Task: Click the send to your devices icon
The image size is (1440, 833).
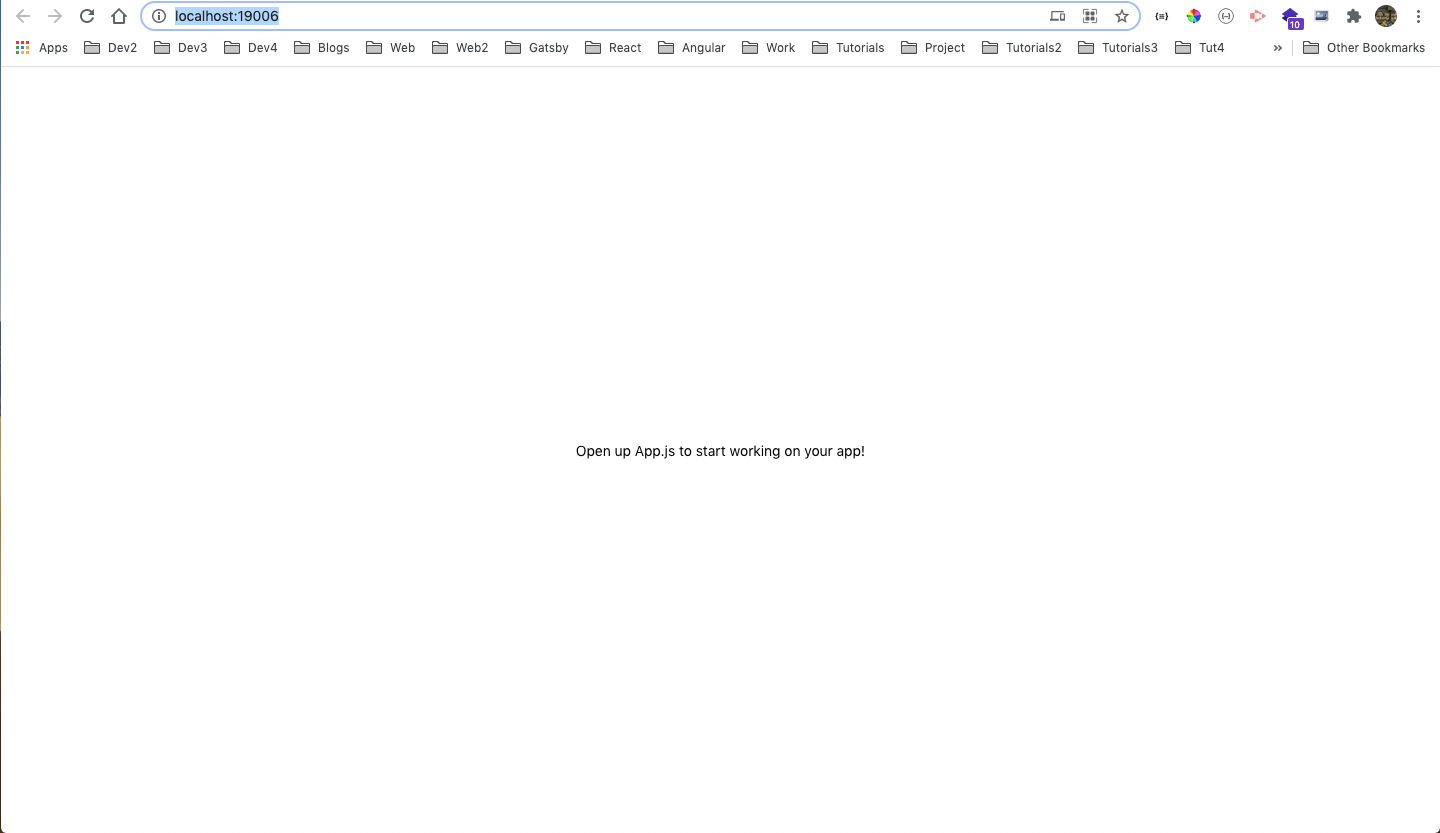Action: 1058,16
